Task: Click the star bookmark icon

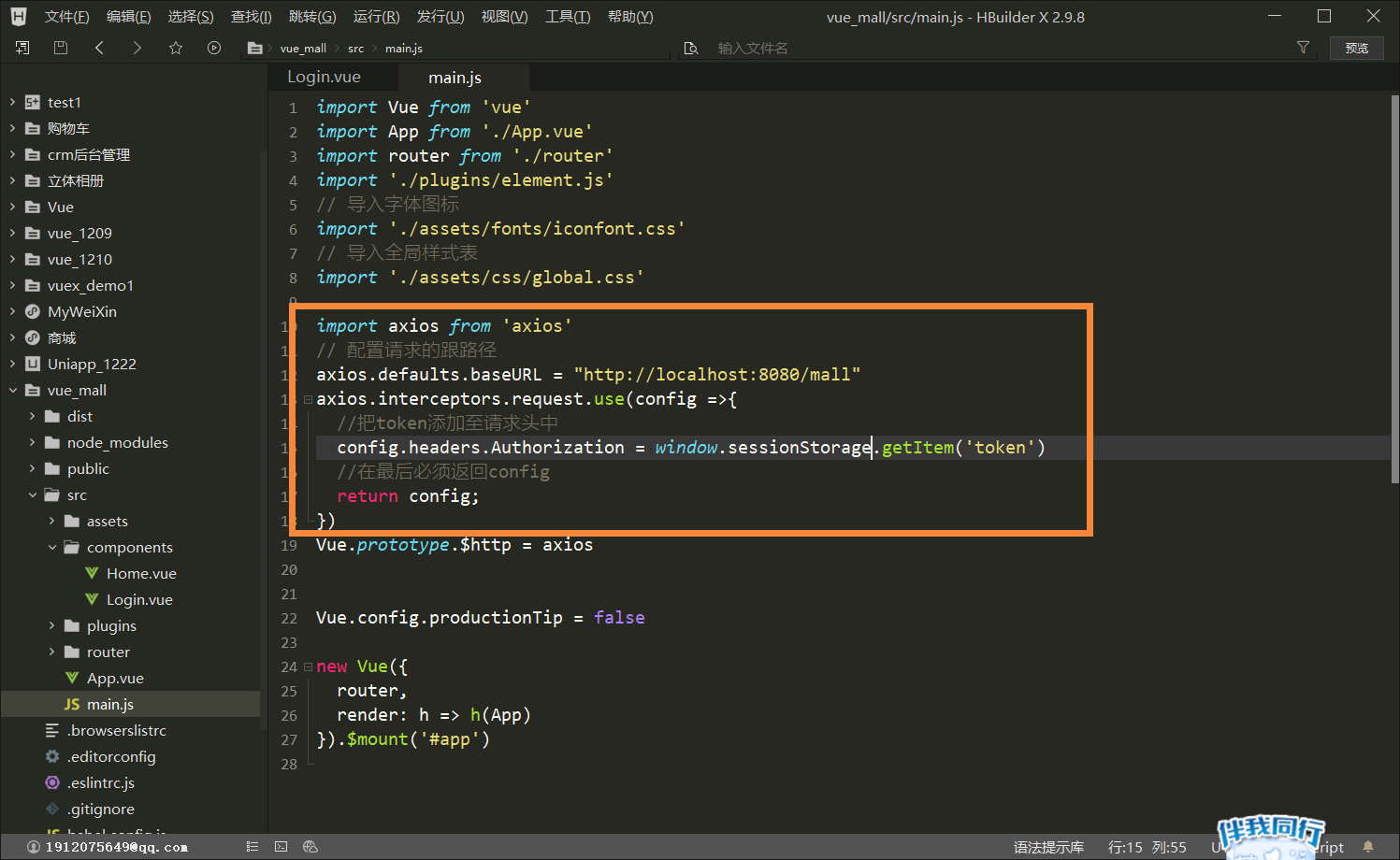Action: pos(176,48)
